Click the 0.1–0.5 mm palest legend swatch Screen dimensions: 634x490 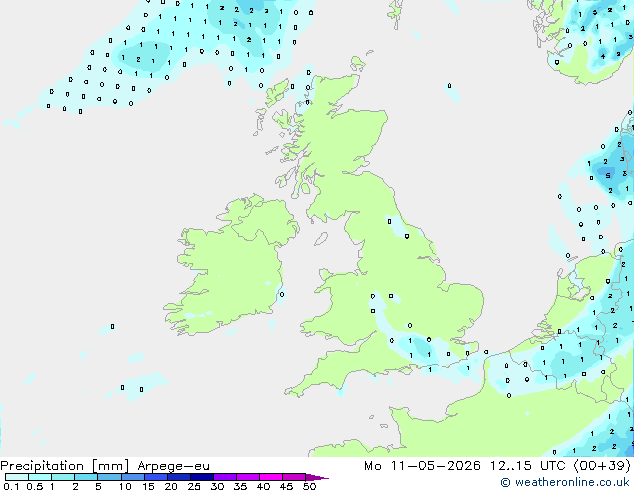[17, 477]
